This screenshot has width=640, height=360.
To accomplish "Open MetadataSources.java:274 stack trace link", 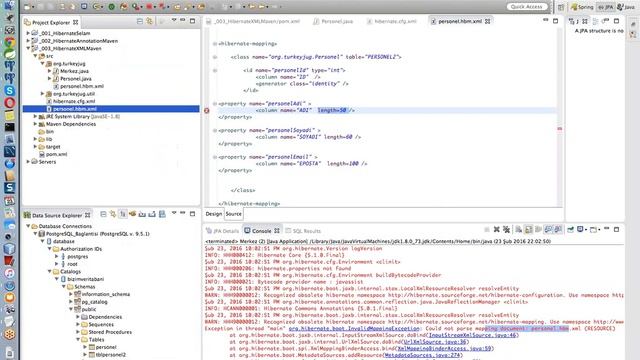I will [422, 355].
